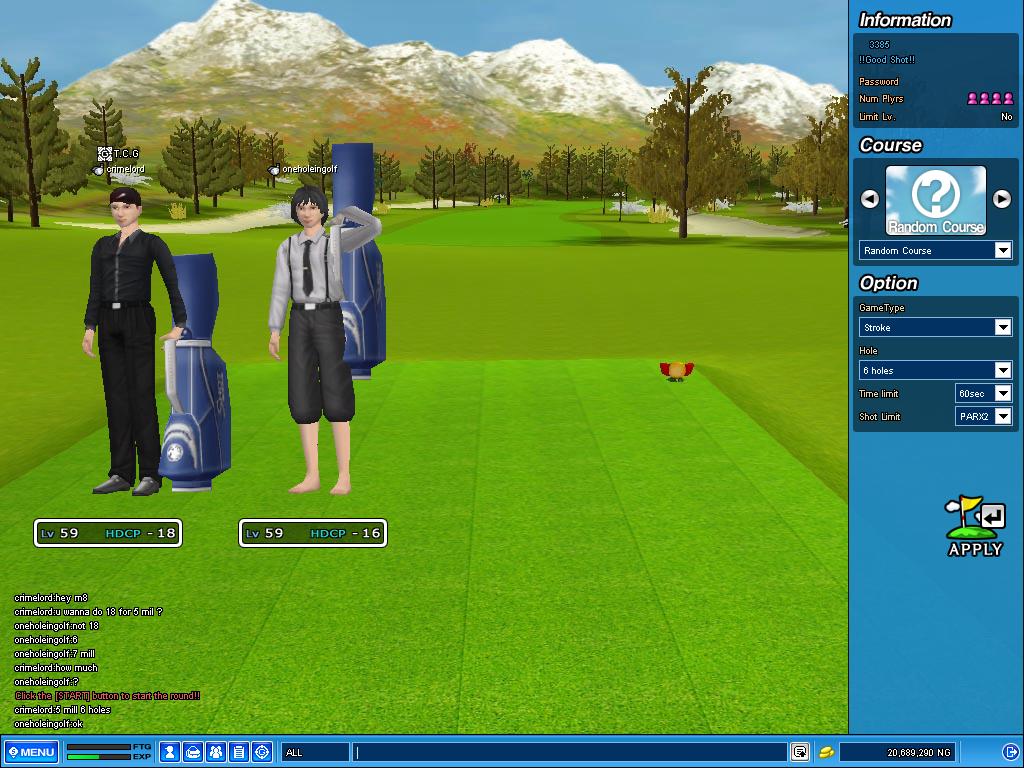This screenshot has width=1024, height=768.
Task: Click the exit arrow icon at bottom right
Action: (x=1009, y=752)
